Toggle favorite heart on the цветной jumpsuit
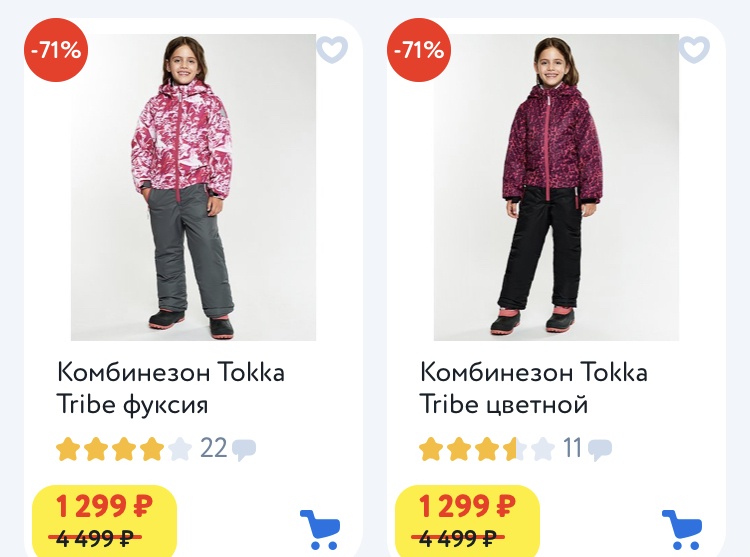Image resolution: width=750 pixels, height=557 pixels. (694, 49)
